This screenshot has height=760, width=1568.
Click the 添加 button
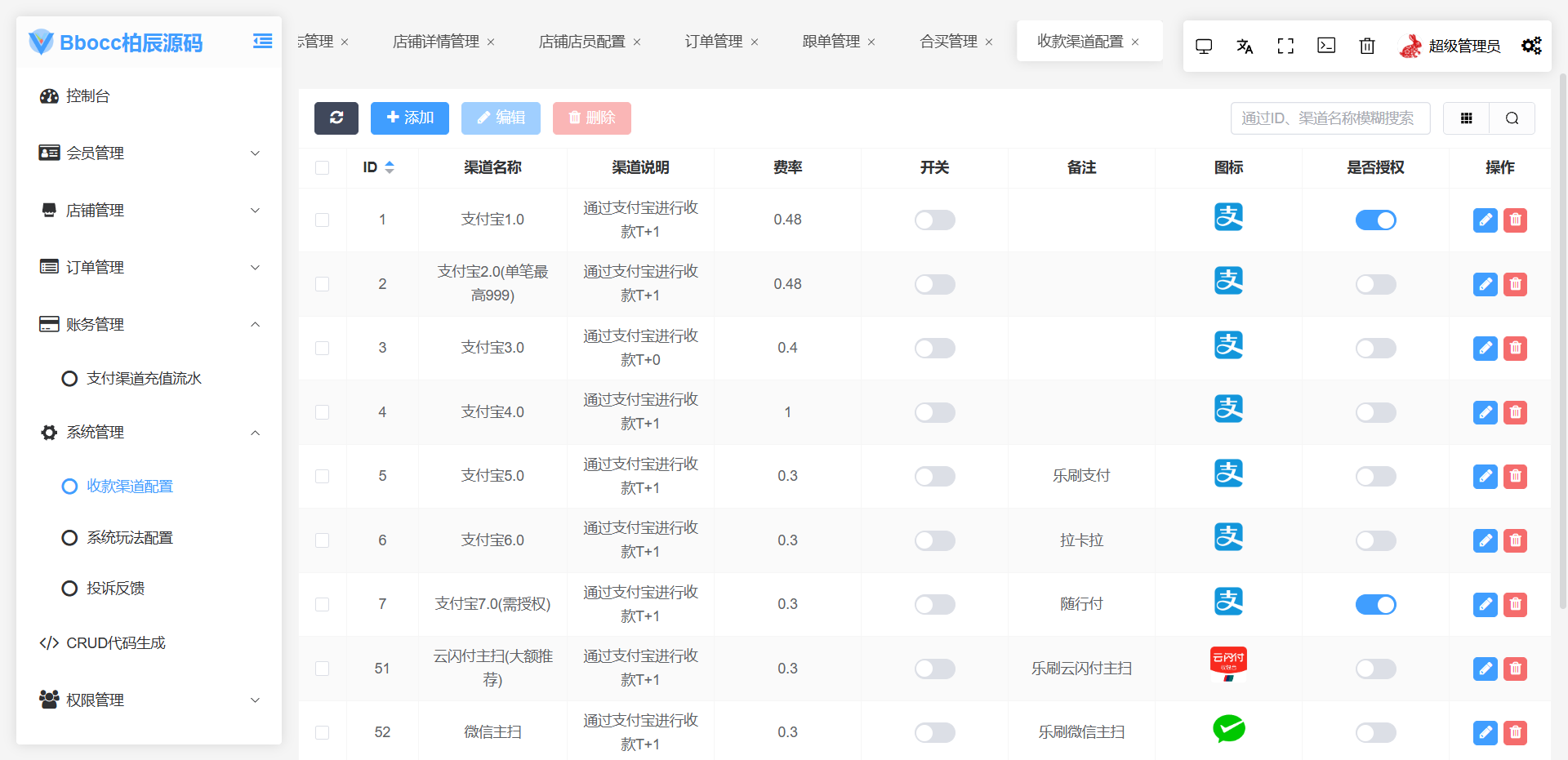(410, 118)
